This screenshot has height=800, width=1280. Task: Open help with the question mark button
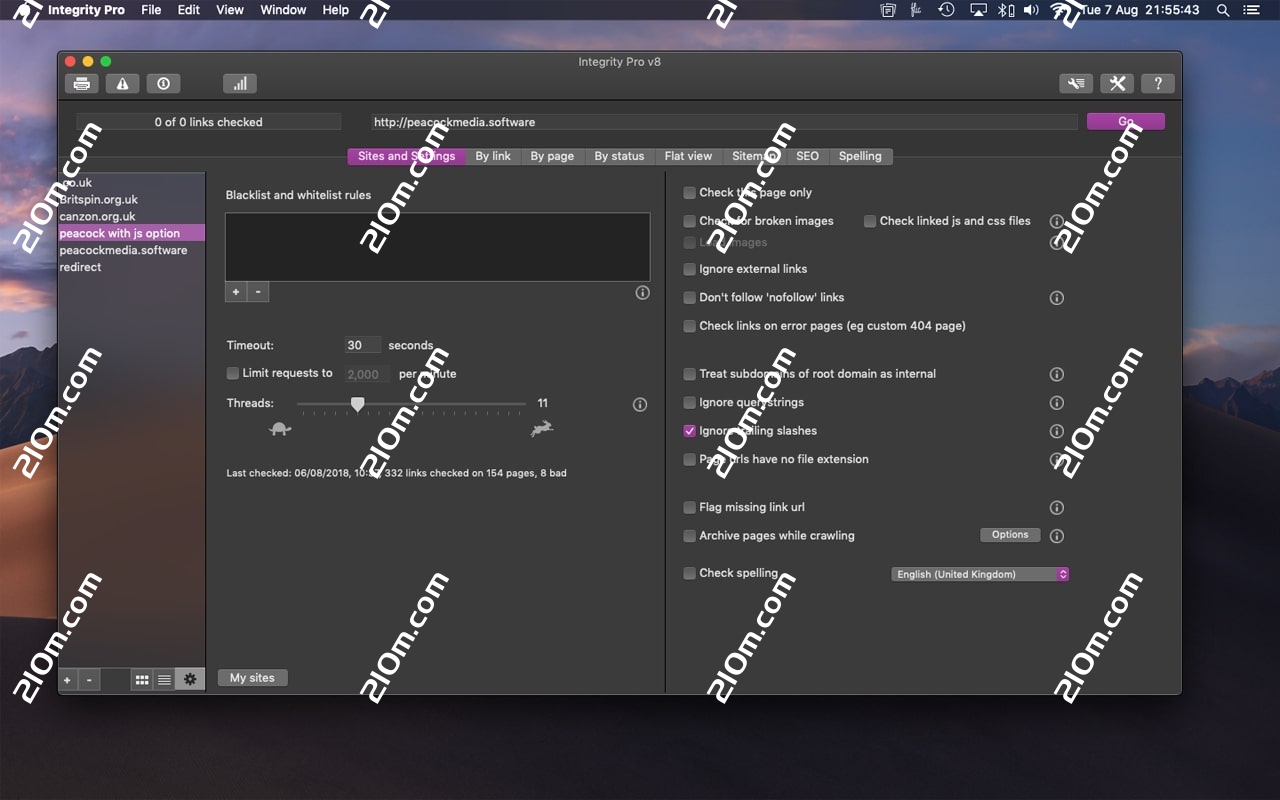[1158, 84]
